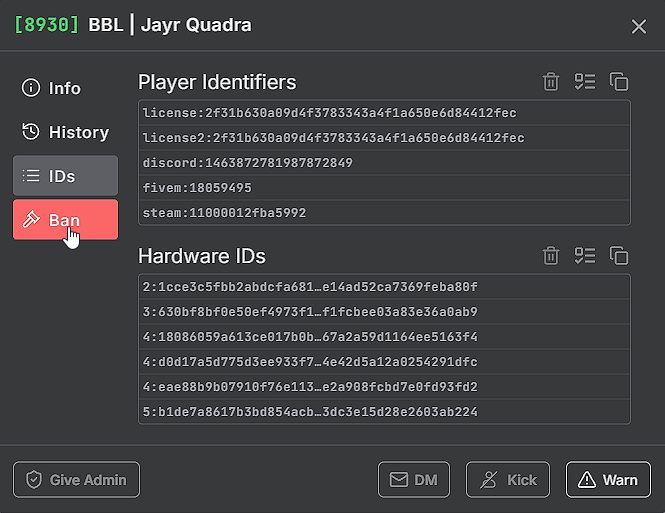Copy all Hardware IDs
The image size is (665, 513).
click(619, 256)
